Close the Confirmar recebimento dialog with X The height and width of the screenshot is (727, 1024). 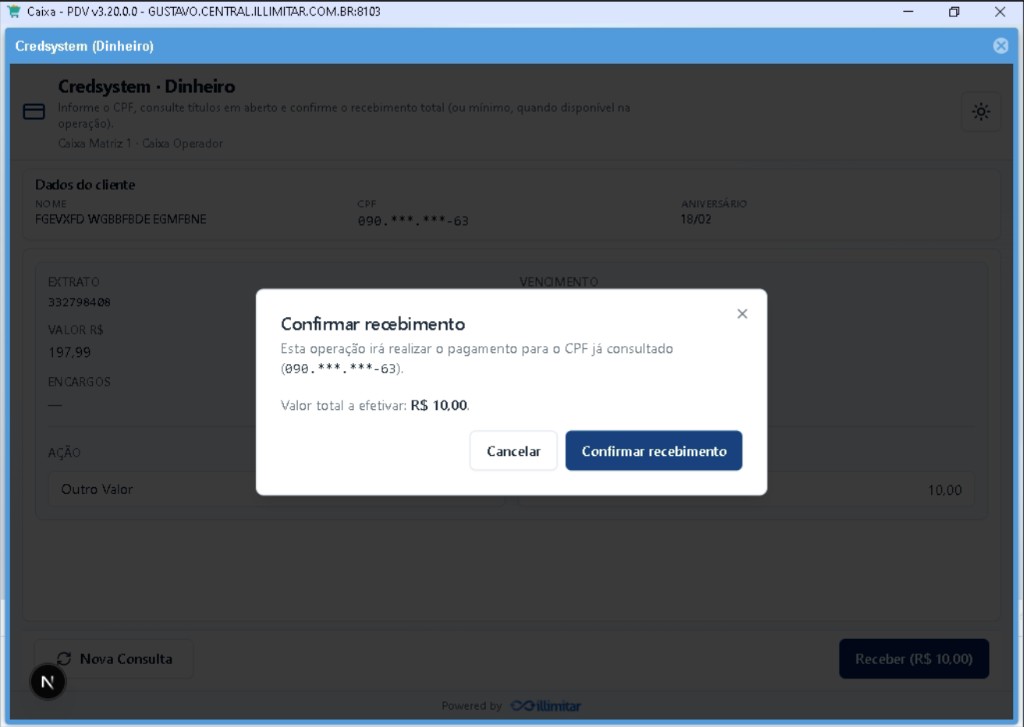[742, 314]
